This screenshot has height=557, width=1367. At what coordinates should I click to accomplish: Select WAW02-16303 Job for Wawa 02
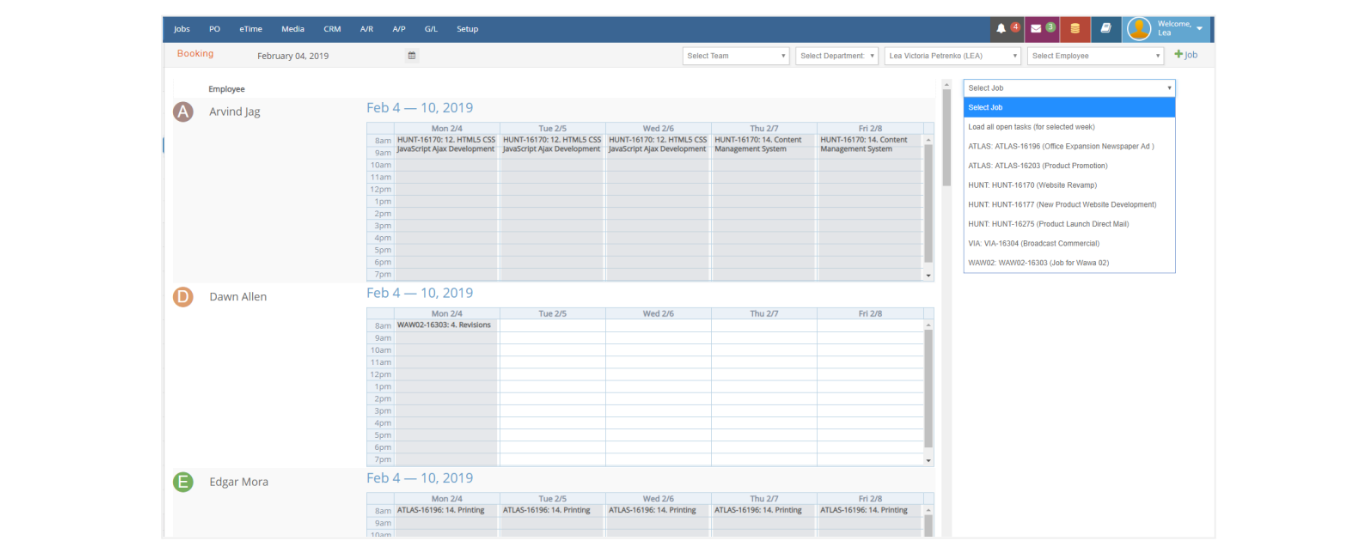(x=1069, y=263)
